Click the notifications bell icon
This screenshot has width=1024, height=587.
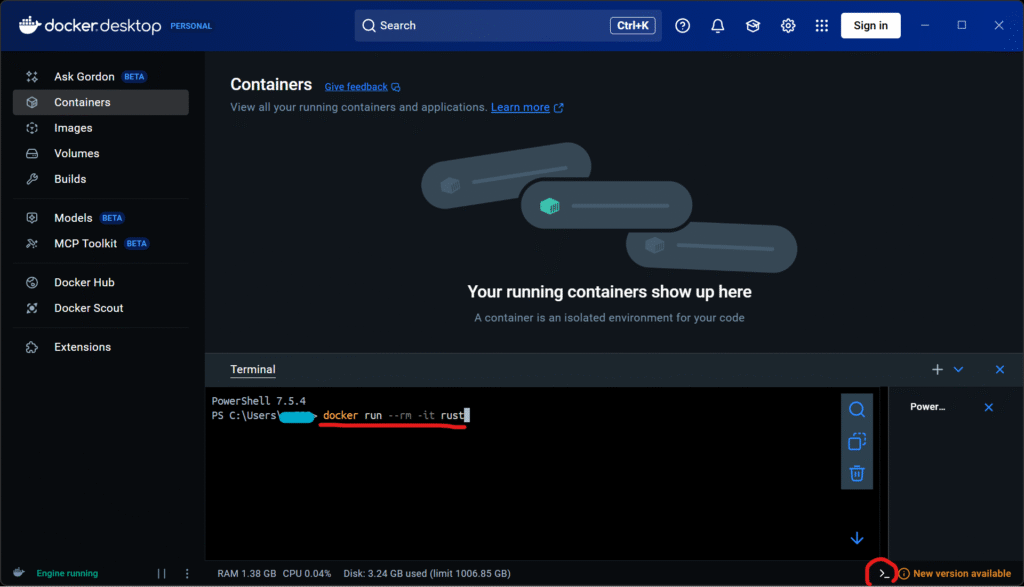[x=718, y=26]
